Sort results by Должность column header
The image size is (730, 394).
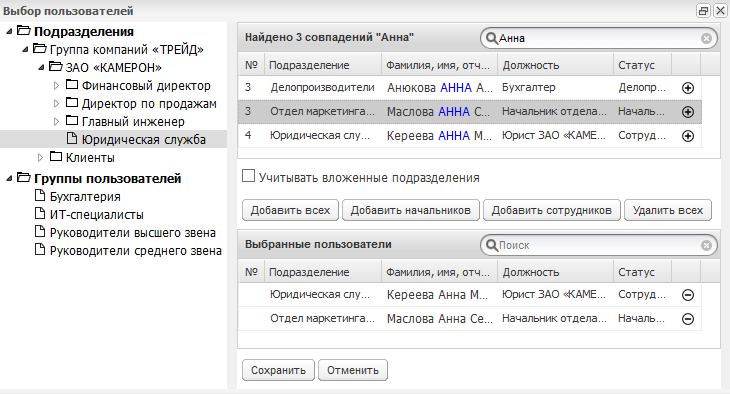click(555, 65)
